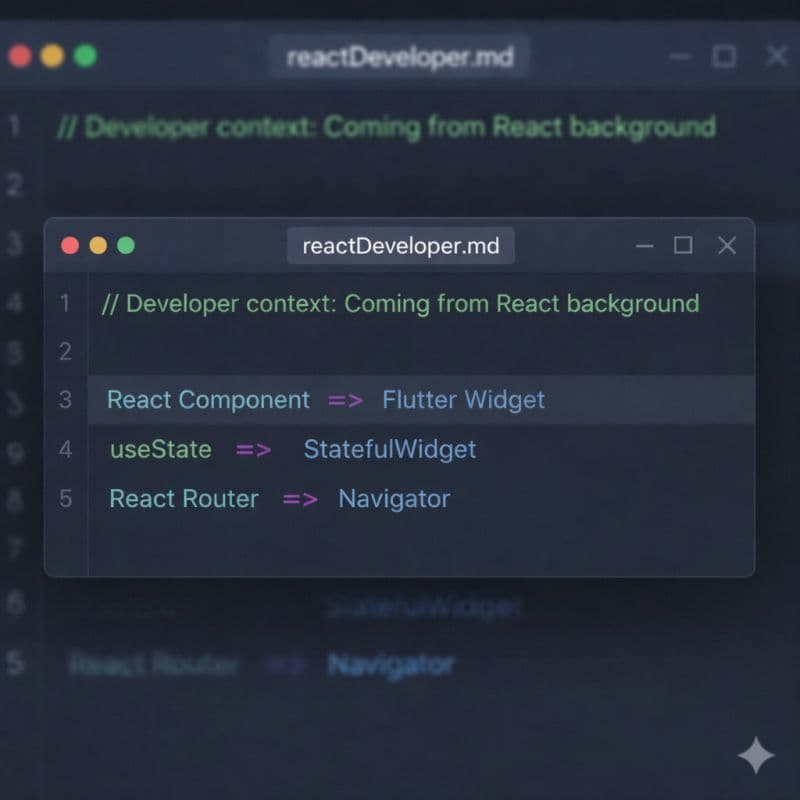Click line number 2 in front window gutter
Viewport: 800px width, 800px height.
(65, 352)
